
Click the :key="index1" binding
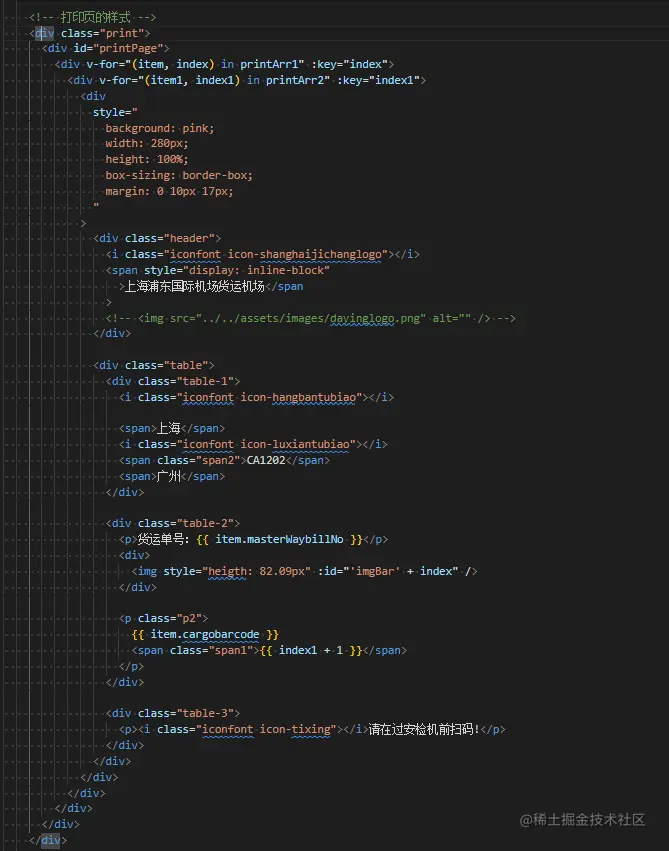(379, 80)
